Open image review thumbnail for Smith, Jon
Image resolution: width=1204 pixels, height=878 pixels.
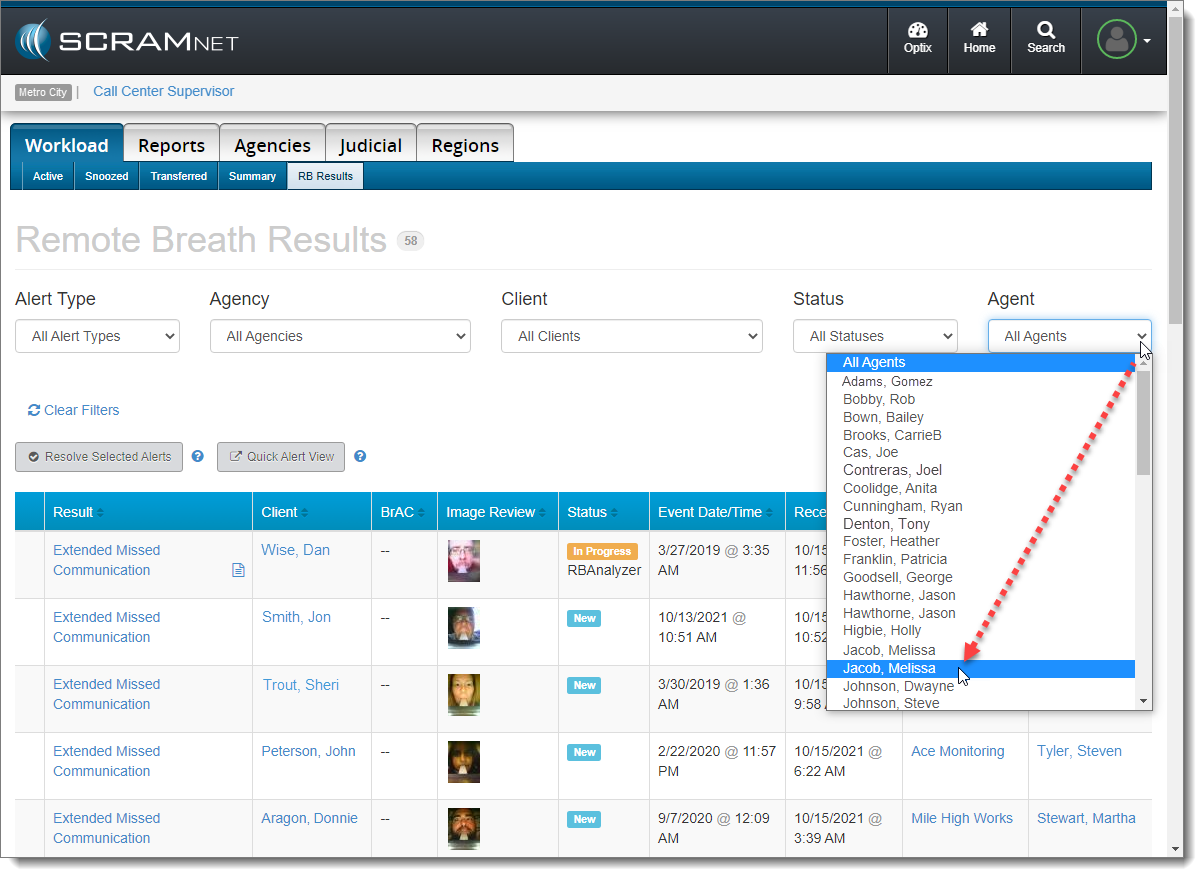(463, 627)
